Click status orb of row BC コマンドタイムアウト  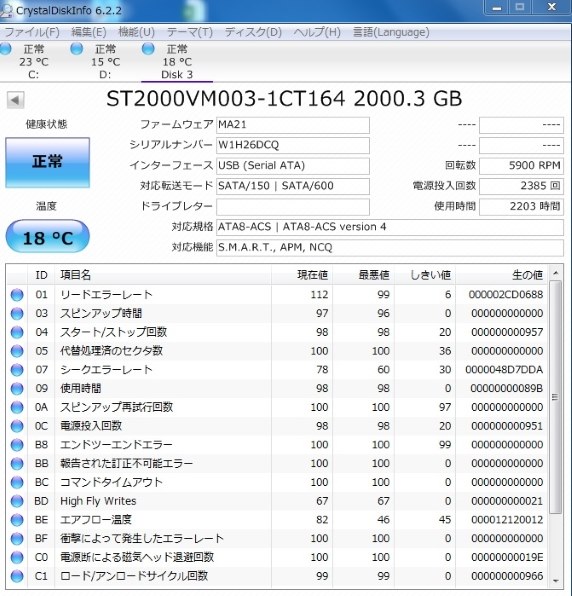tap(17, 482)
